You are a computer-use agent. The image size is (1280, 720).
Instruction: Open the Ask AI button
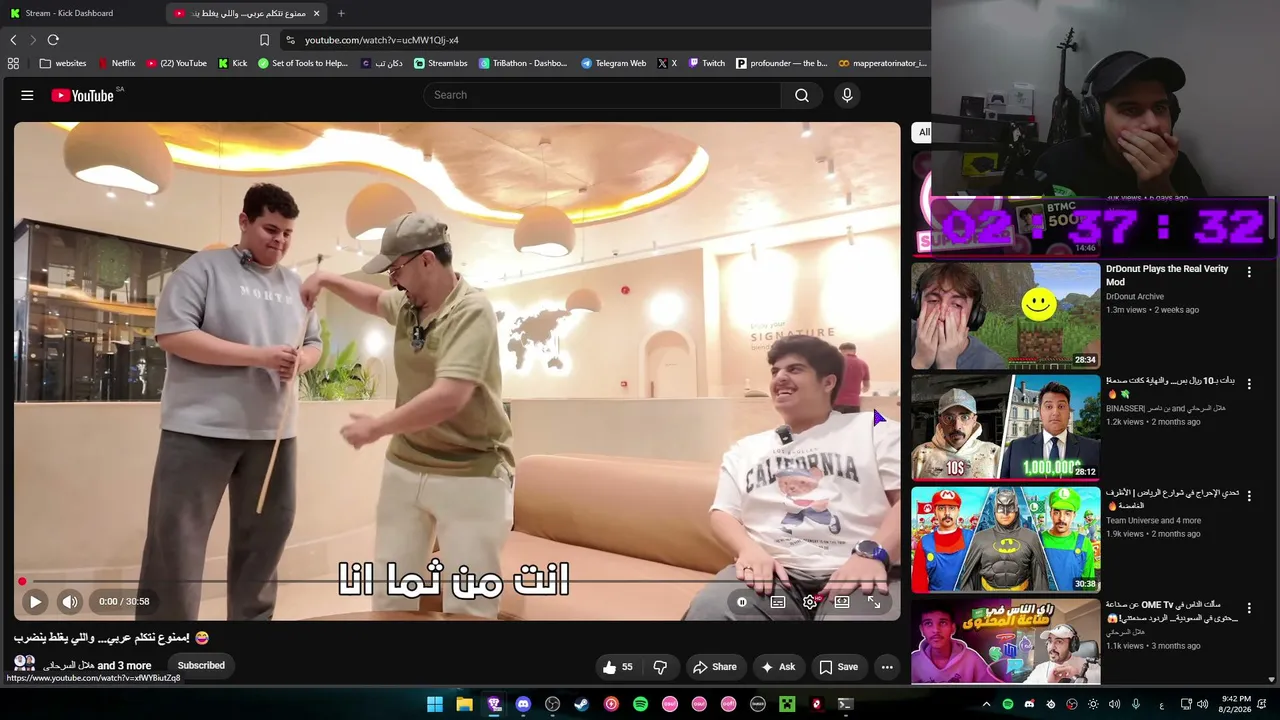[x=778, y=667]
